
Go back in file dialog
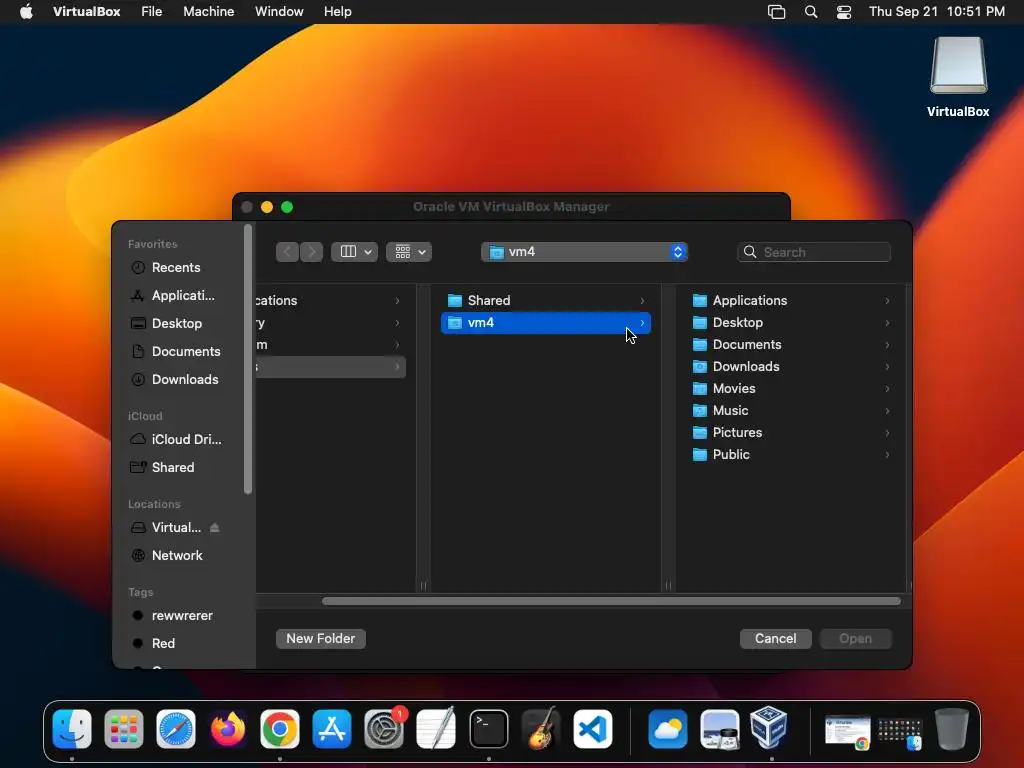(287, 252)
